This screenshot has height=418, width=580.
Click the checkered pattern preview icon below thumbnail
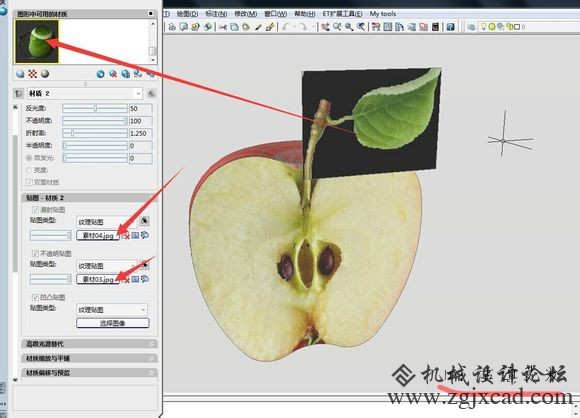click(x=33, y=74)
